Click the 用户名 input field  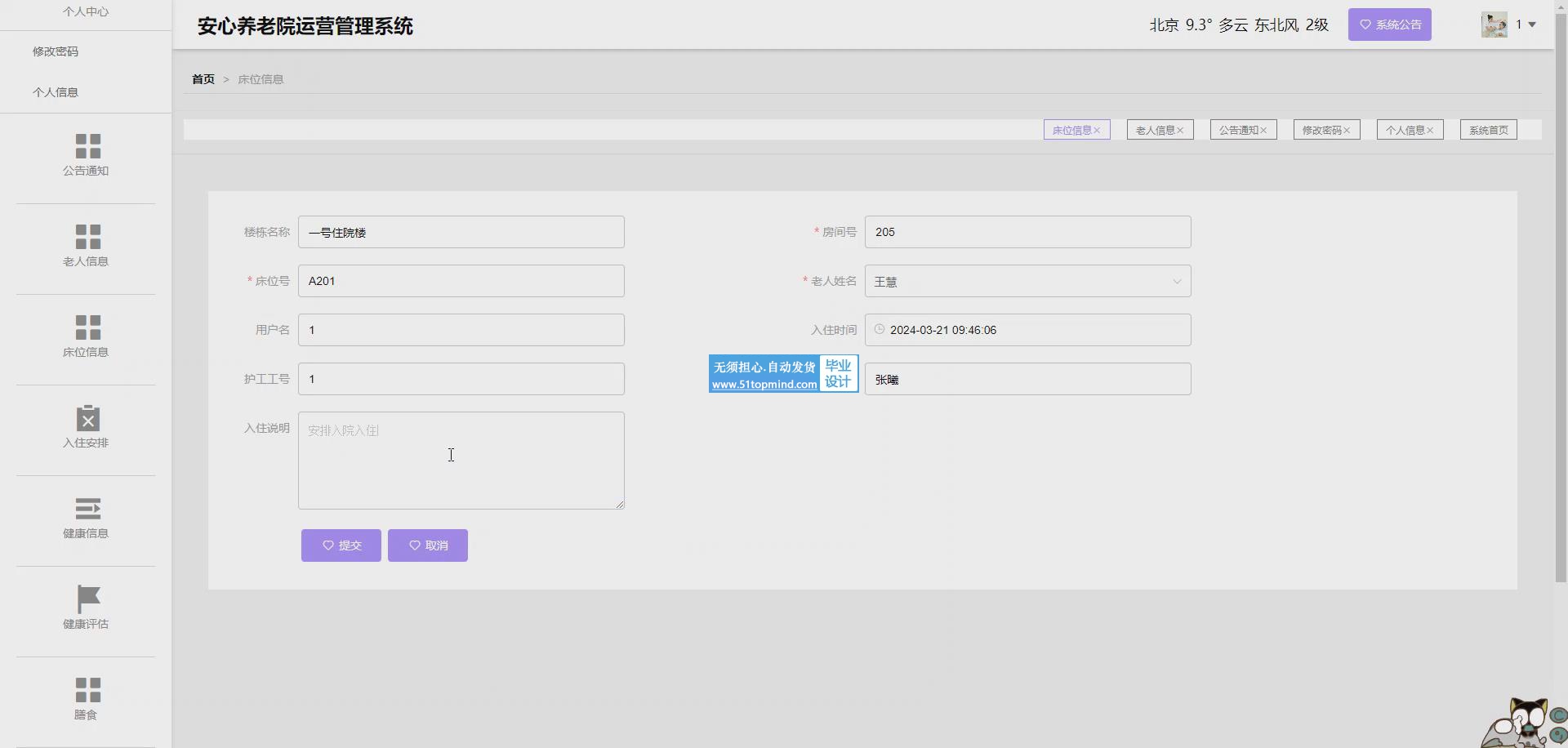point(461,330)
